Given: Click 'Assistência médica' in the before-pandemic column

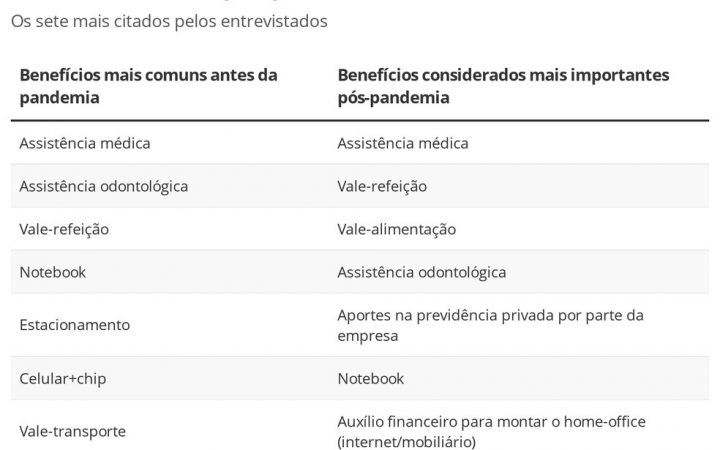Looking at the screenshot, I should [x=85, y=143].
